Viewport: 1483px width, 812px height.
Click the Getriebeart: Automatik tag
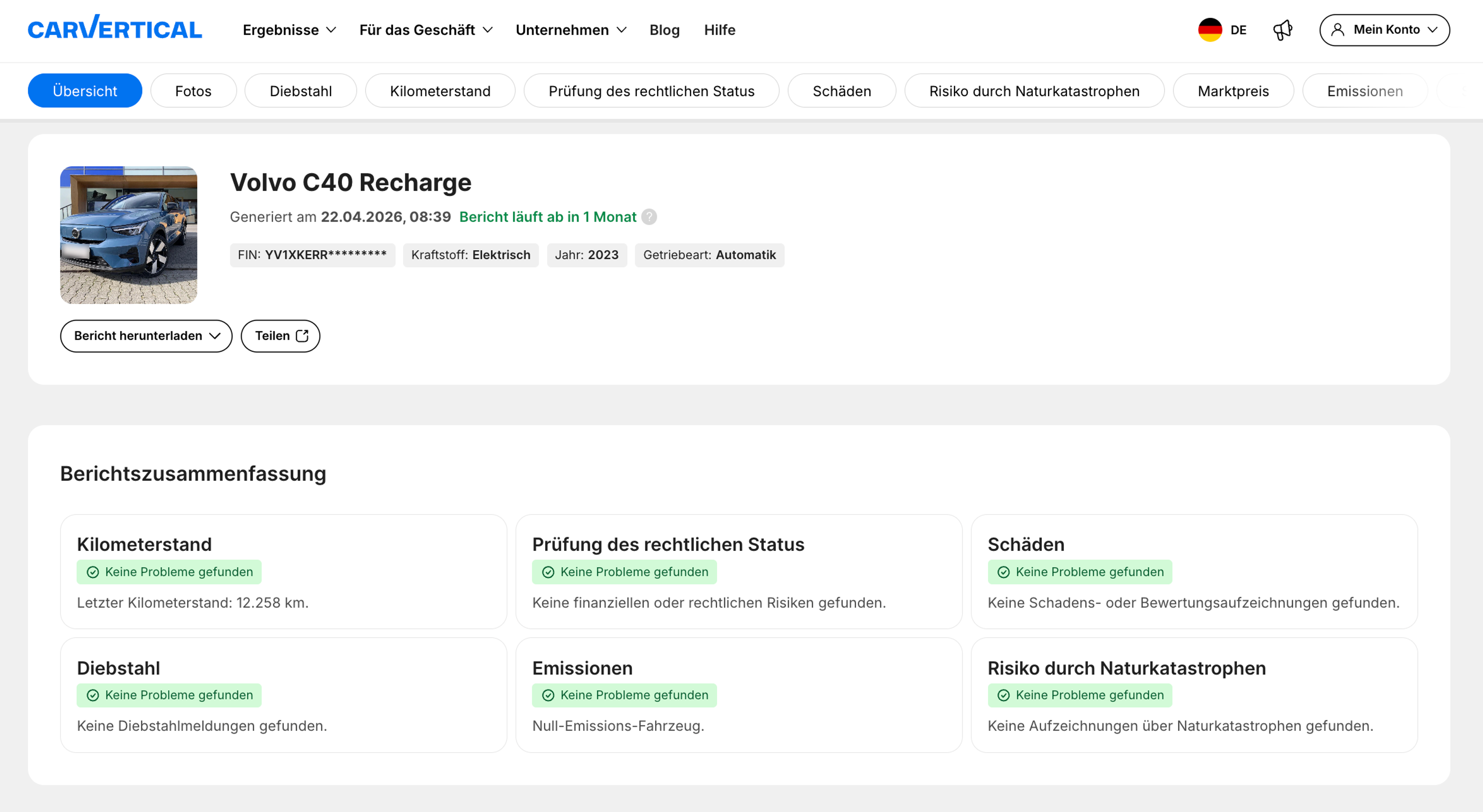(709, 255)
